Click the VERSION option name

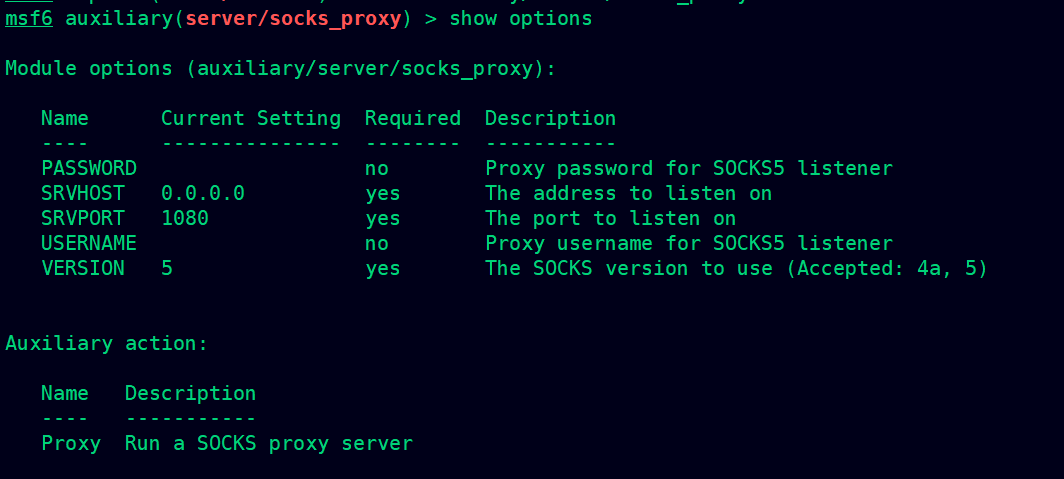pos(83,269)
